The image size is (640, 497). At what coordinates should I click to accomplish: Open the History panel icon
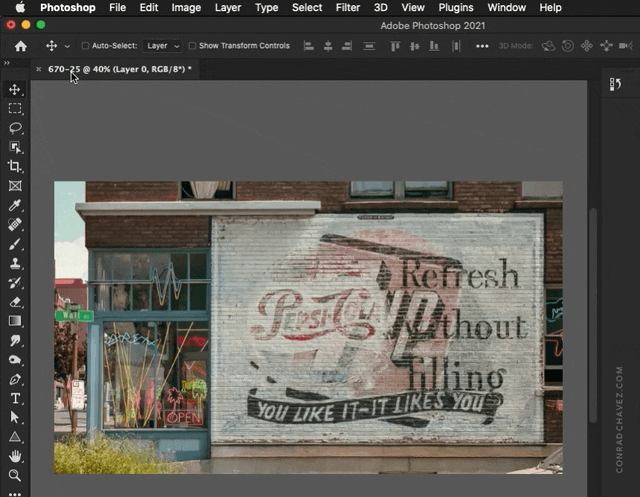coord(615,84)
